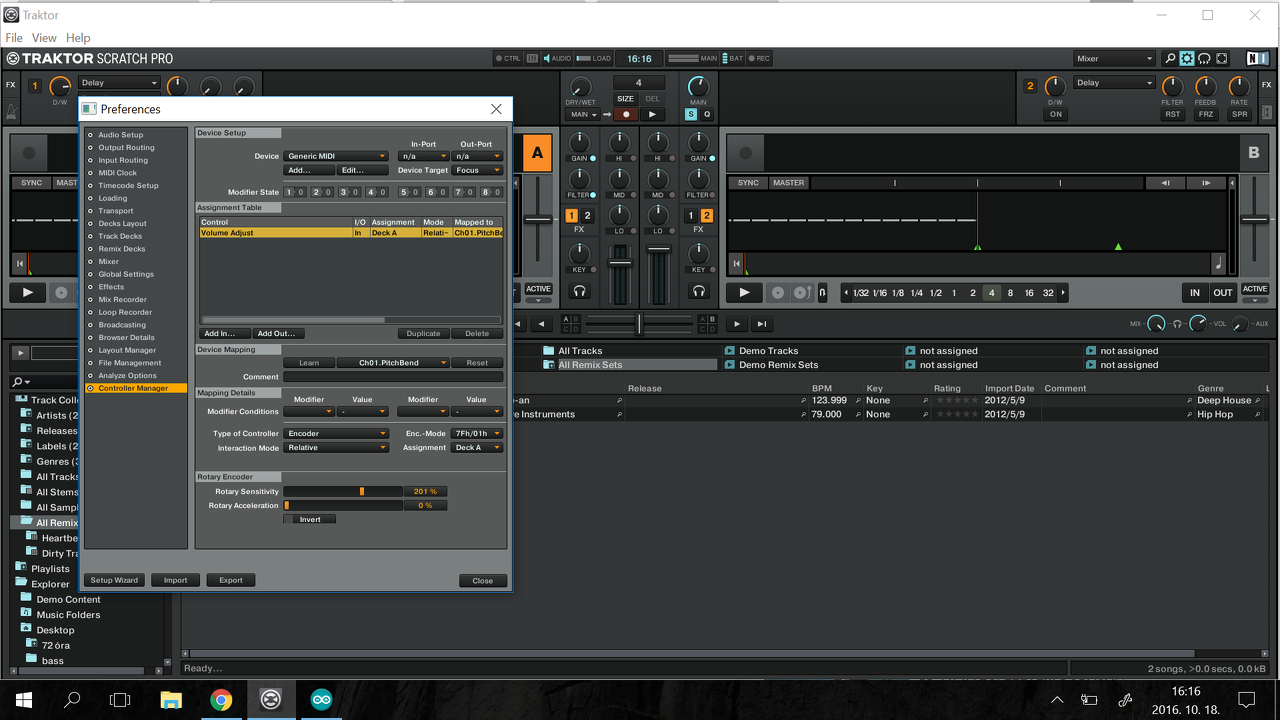Click the Export button in Preferences
Viewport: 1280px width, 720px height.
coord(231,580)
